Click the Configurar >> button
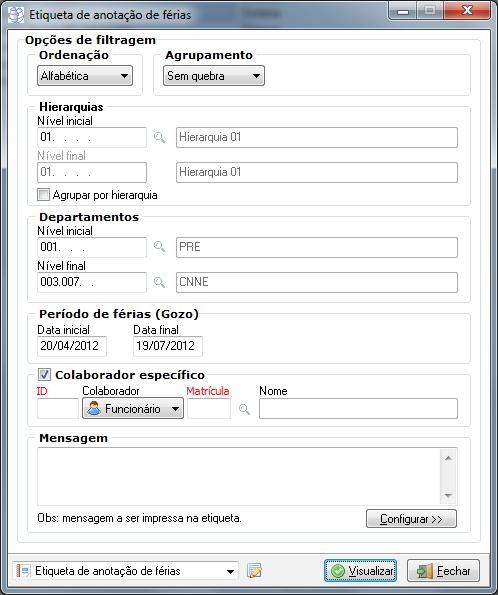The image size is (498, 595). pos(411,518)
